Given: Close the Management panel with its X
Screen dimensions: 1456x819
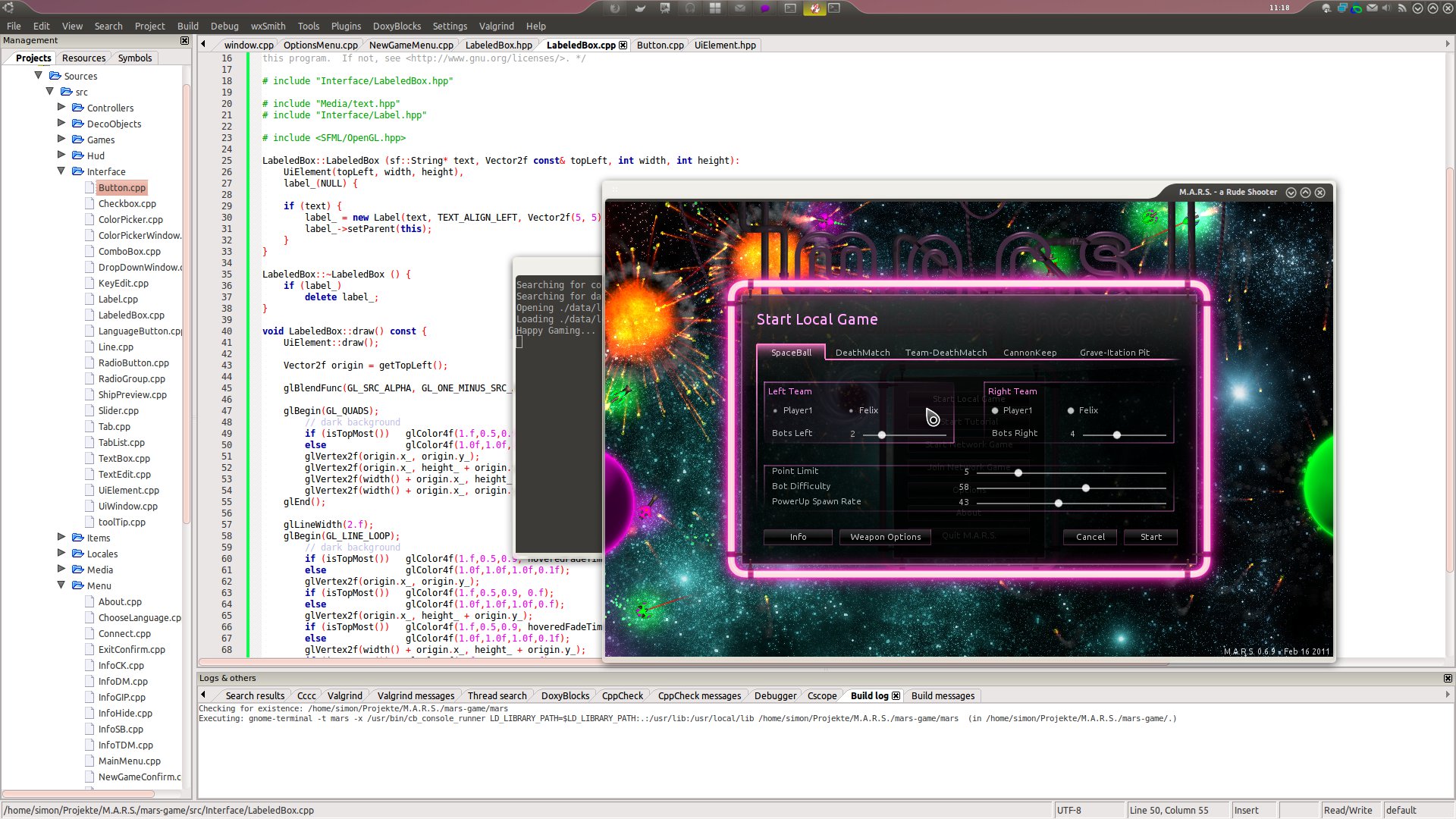Looking at the screenshot, I should (184, 40).
